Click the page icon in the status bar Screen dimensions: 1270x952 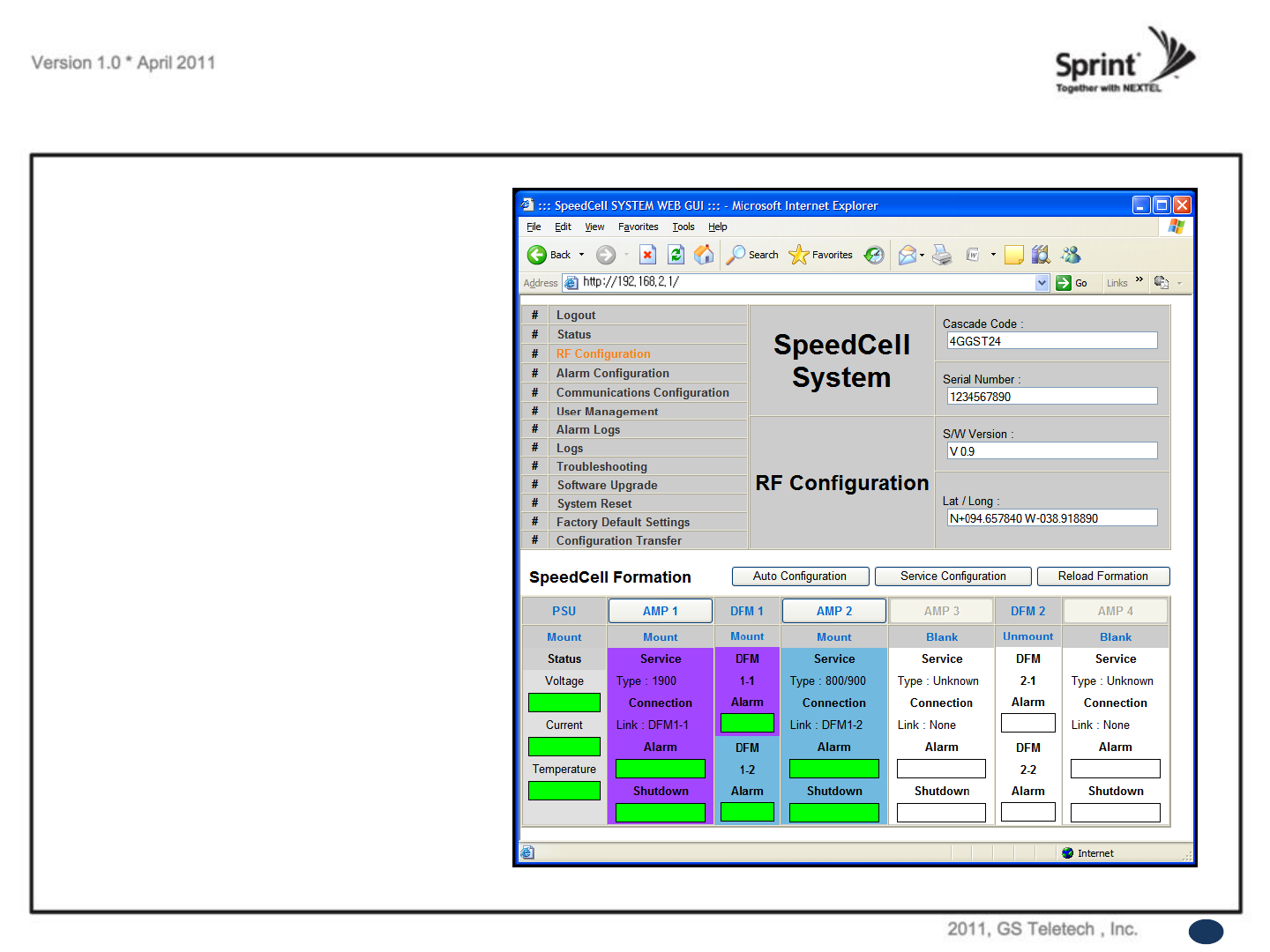coord(527,852)
